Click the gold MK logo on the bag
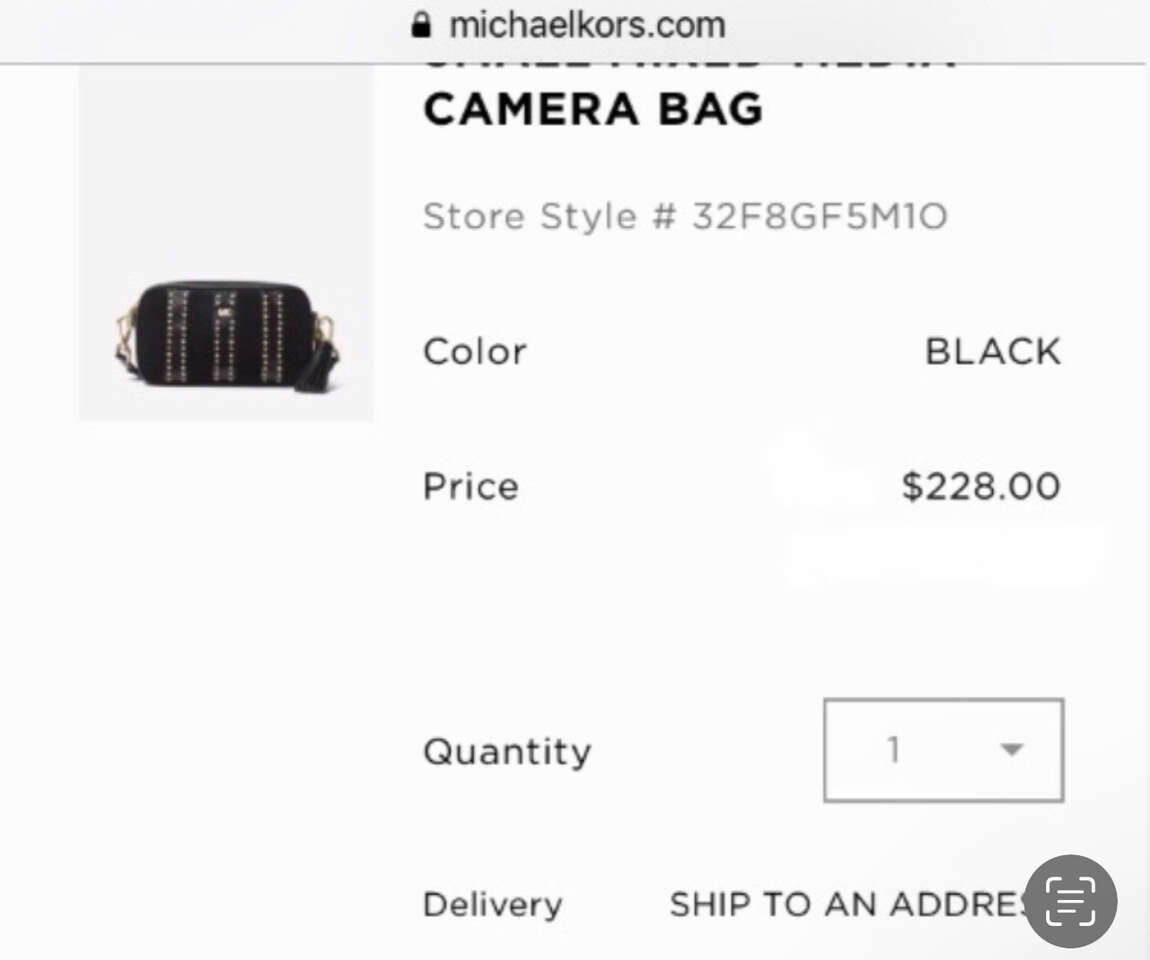The height and width of the screenshot is (960, 1150). pos(225,309)
